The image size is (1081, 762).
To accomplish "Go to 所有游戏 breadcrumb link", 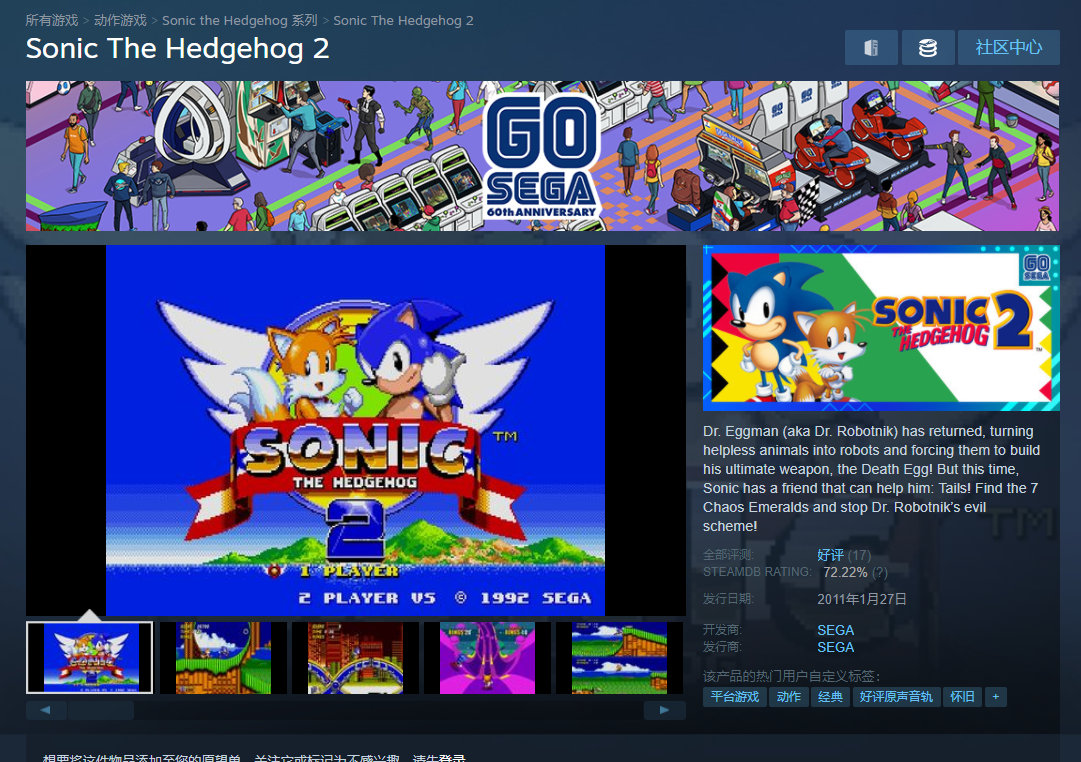I will 52,21.
